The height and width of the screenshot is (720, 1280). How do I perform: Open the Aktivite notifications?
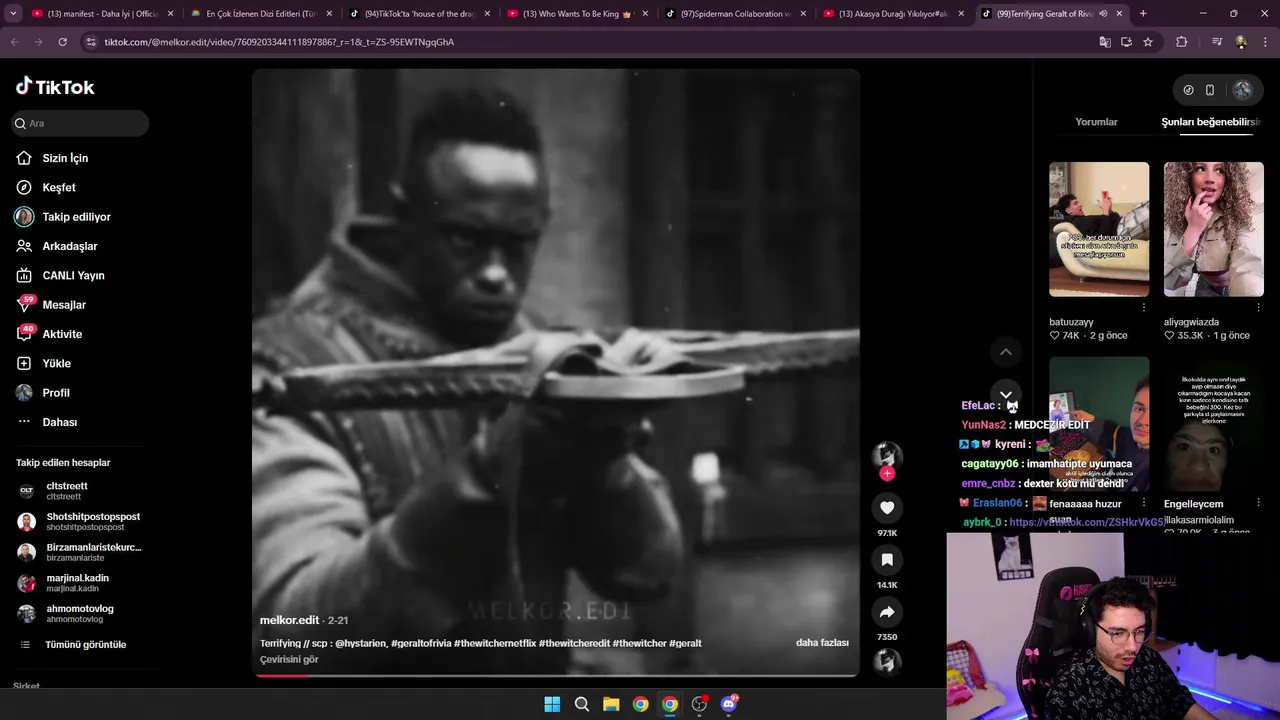pyautogui.click(x=62, y=334)
